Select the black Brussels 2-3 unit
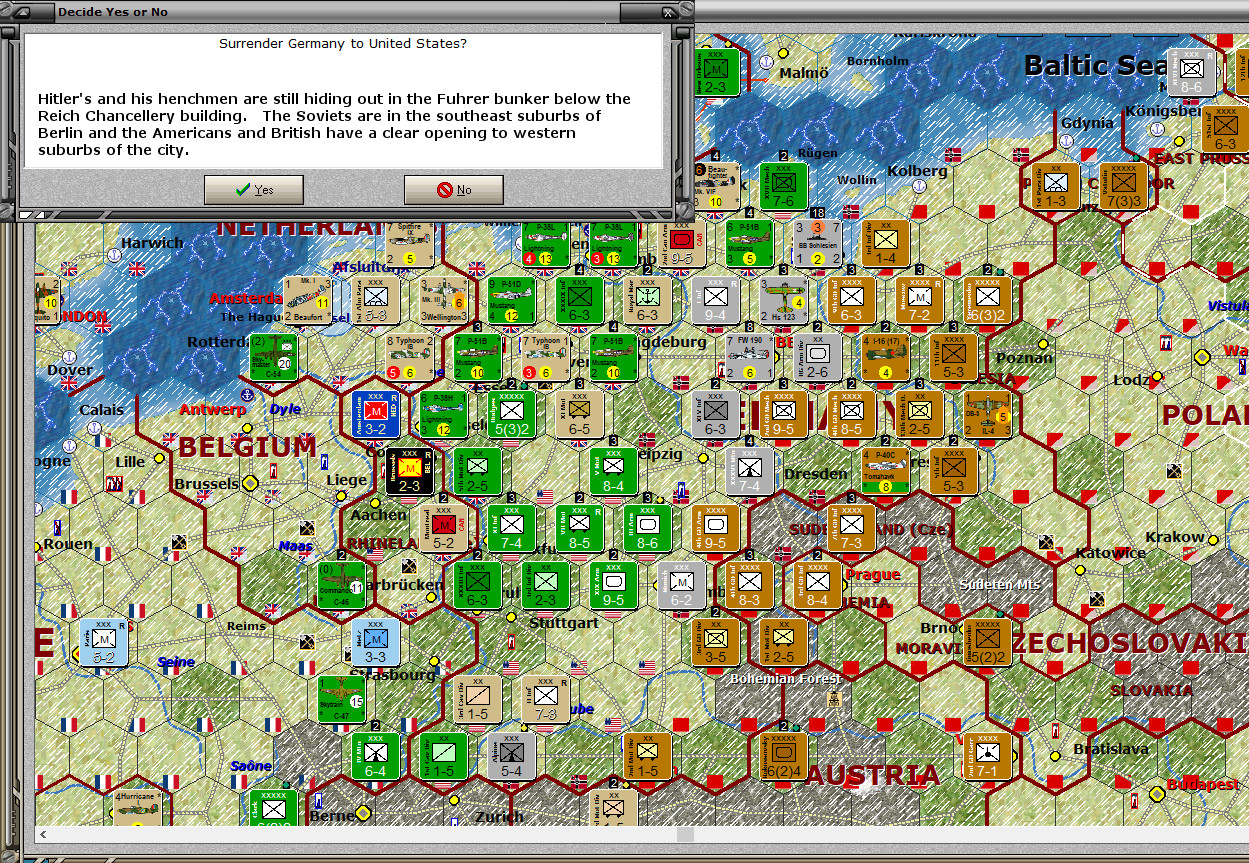The width and height of the screenshot is (1249, 863). click(x=409, y=471)
